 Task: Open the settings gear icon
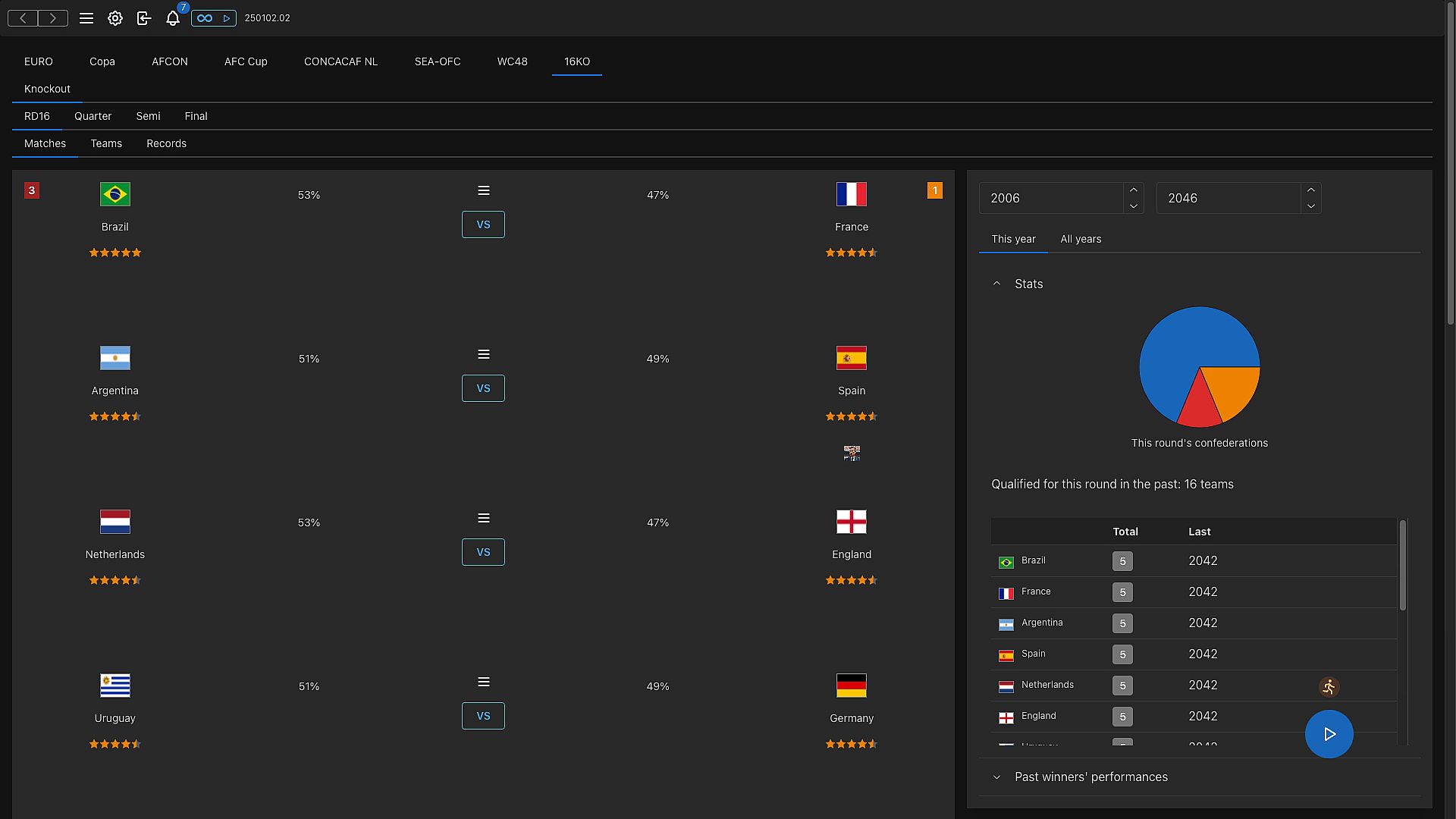115,18
